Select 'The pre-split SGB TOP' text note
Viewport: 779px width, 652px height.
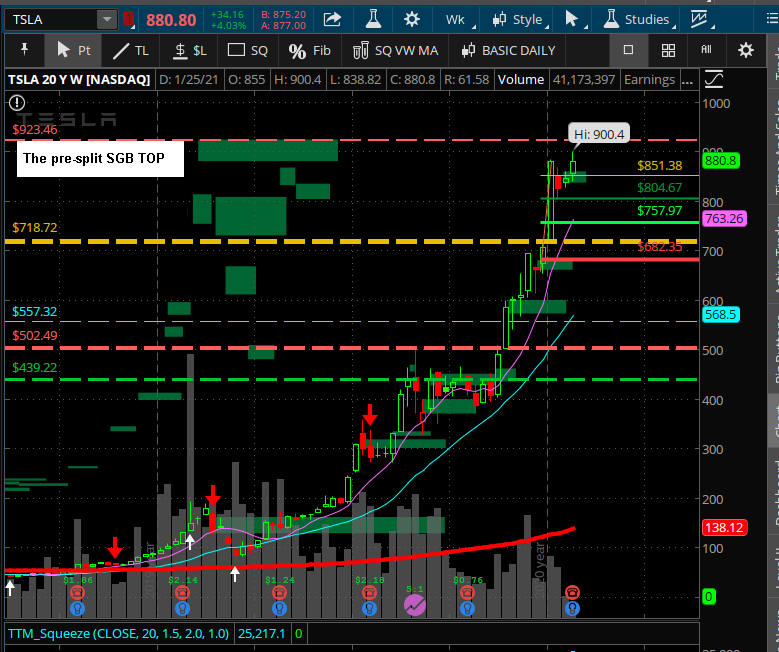100,159
